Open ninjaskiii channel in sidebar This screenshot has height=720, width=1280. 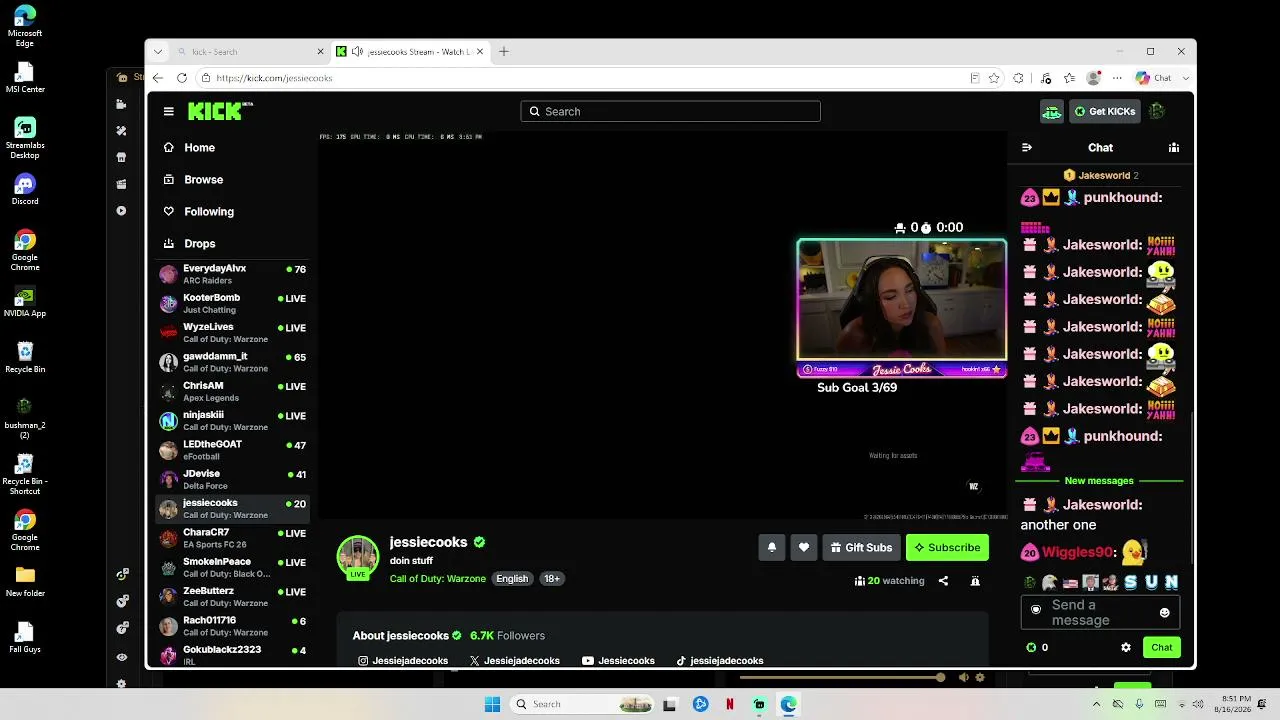click(x=232, y=420)
